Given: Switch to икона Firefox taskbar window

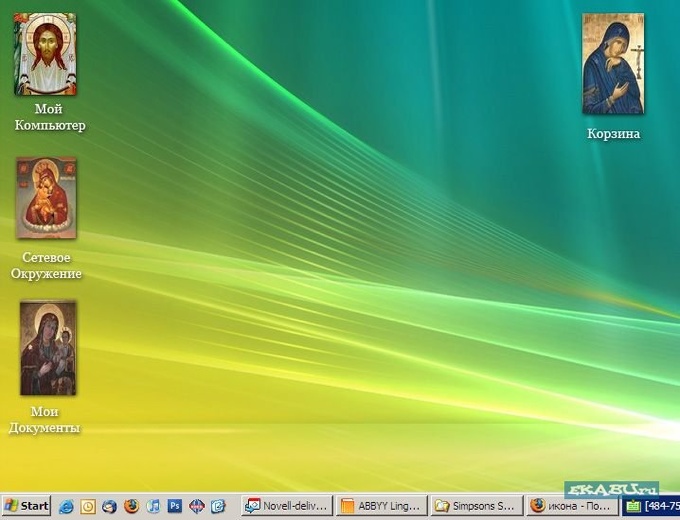Looking at the screenshot, I should [x=570, y=506].
